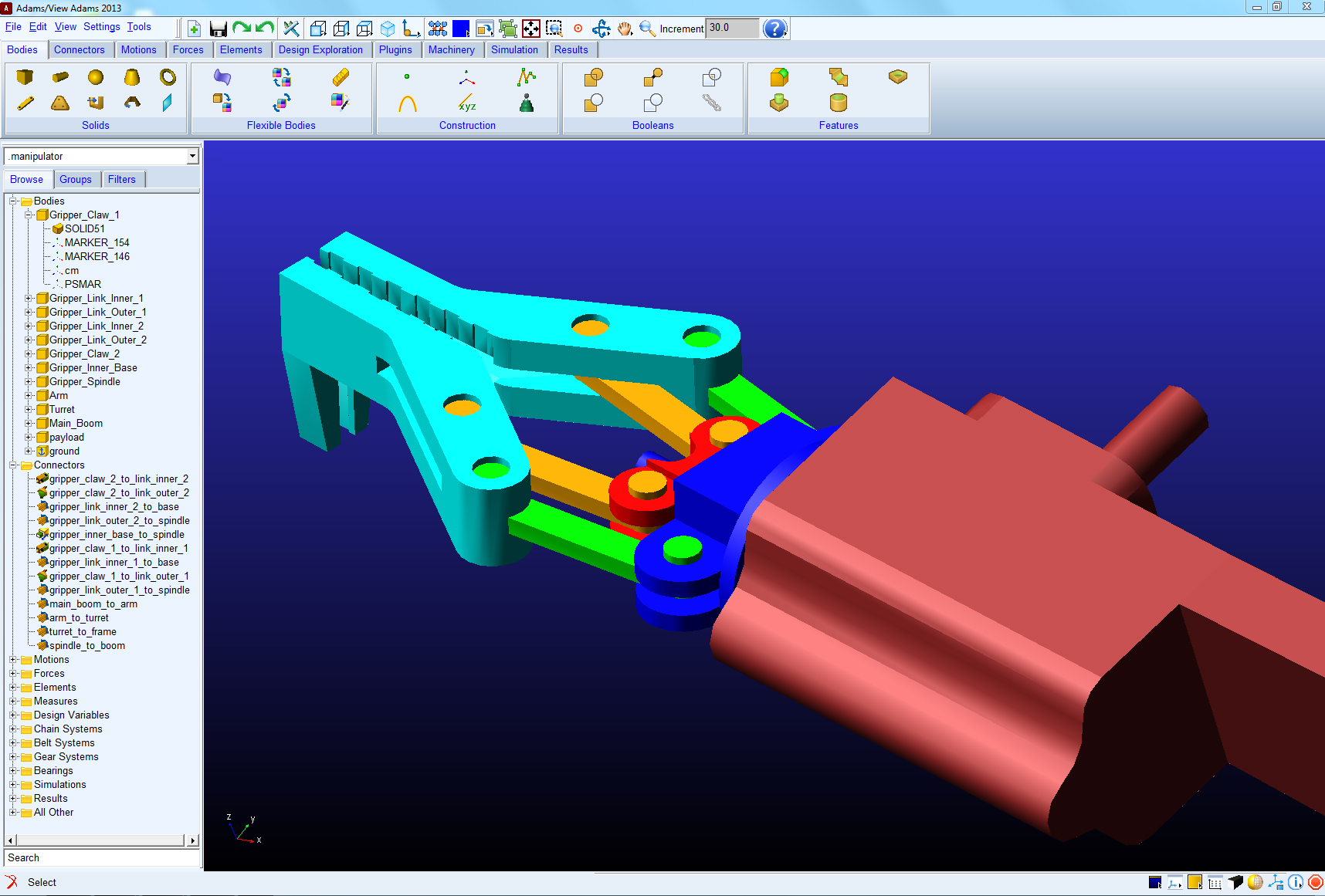
Task: Select the Sphere solid tool
Action: coord(96,77)
